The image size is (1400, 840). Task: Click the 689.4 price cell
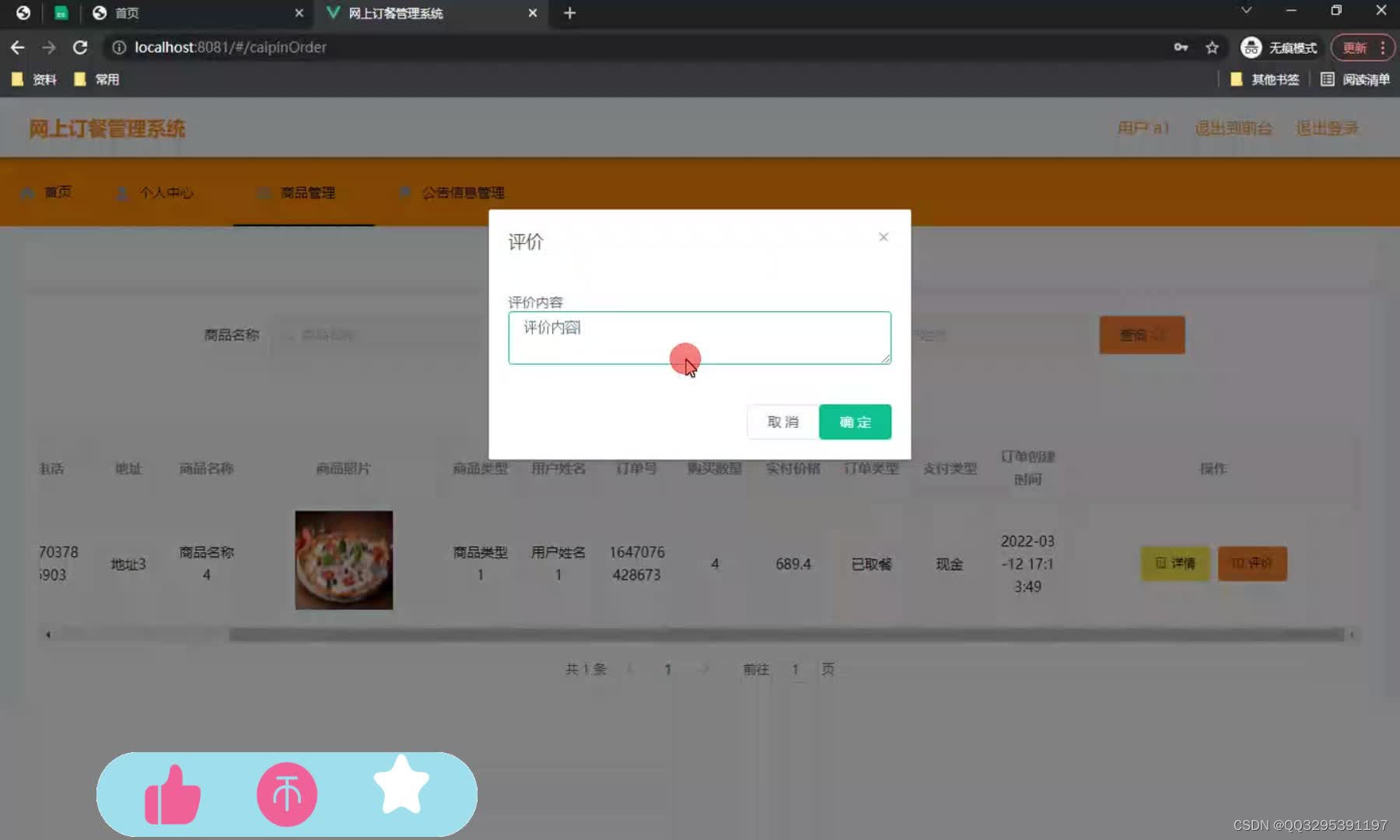(793, 564)
